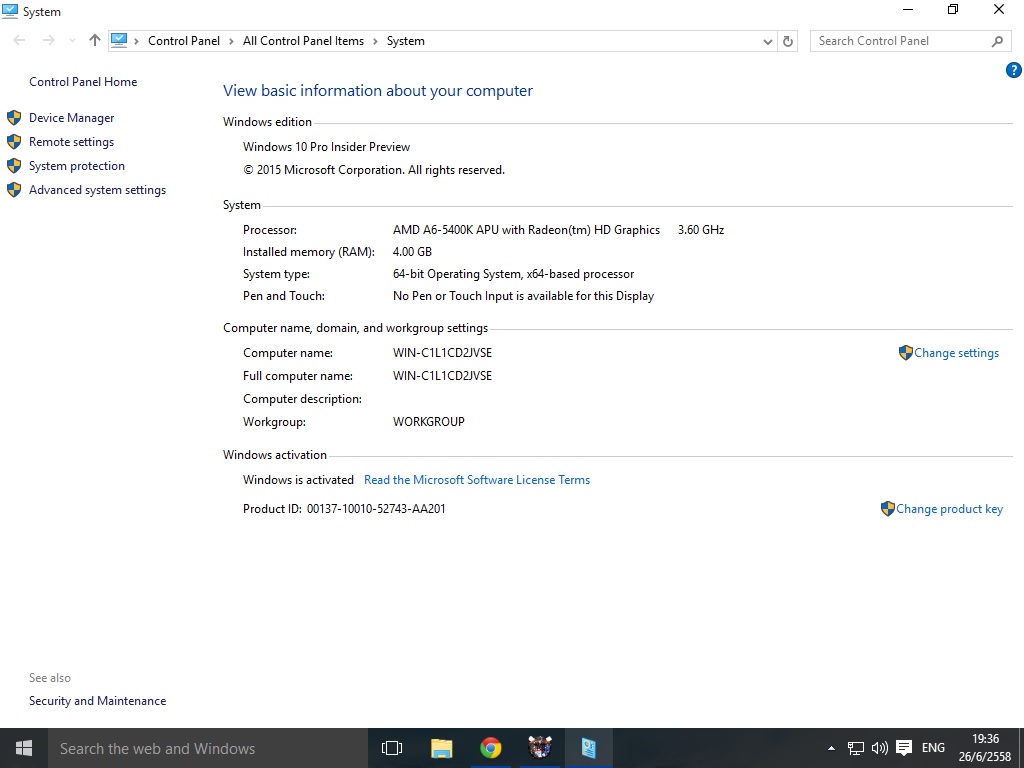Click the computer icon in address bar
The width and height of the screenshot is (1024, 768).
pyautogui.click(x=119, y=40)
